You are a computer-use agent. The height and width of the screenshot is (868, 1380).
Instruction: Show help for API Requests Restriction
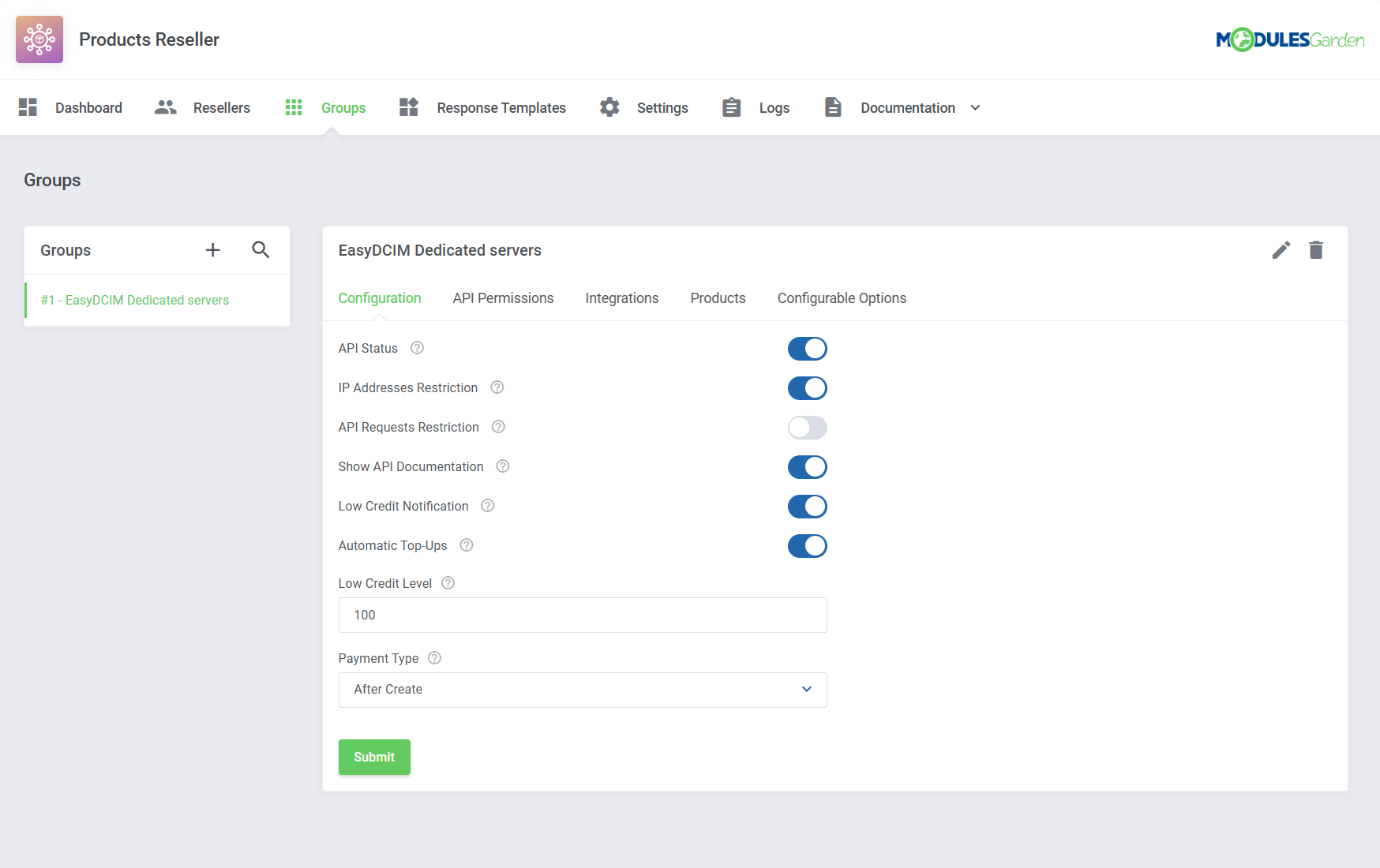click(498, 427)
